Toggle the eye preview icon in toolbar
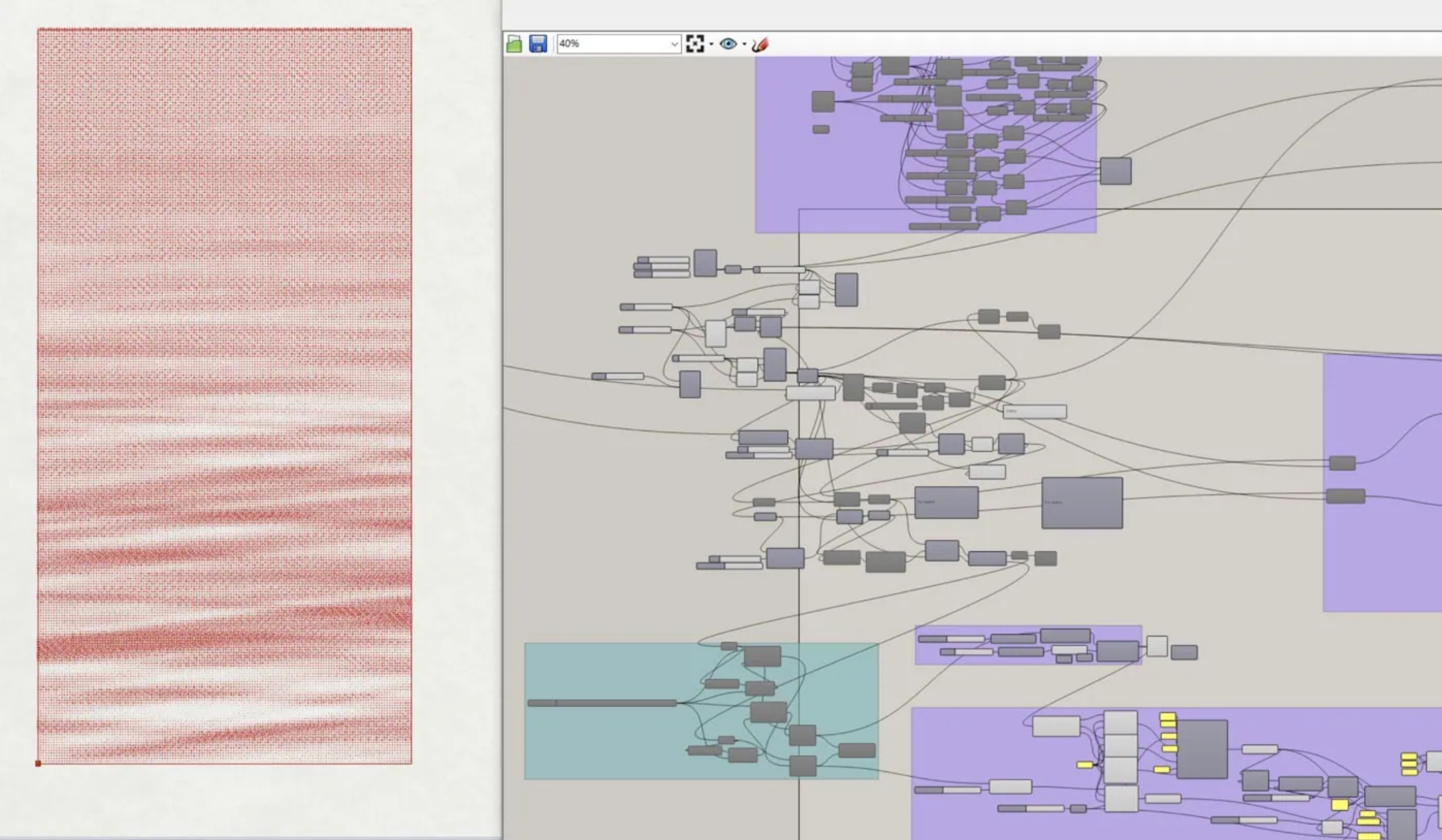 coord(728,44)
